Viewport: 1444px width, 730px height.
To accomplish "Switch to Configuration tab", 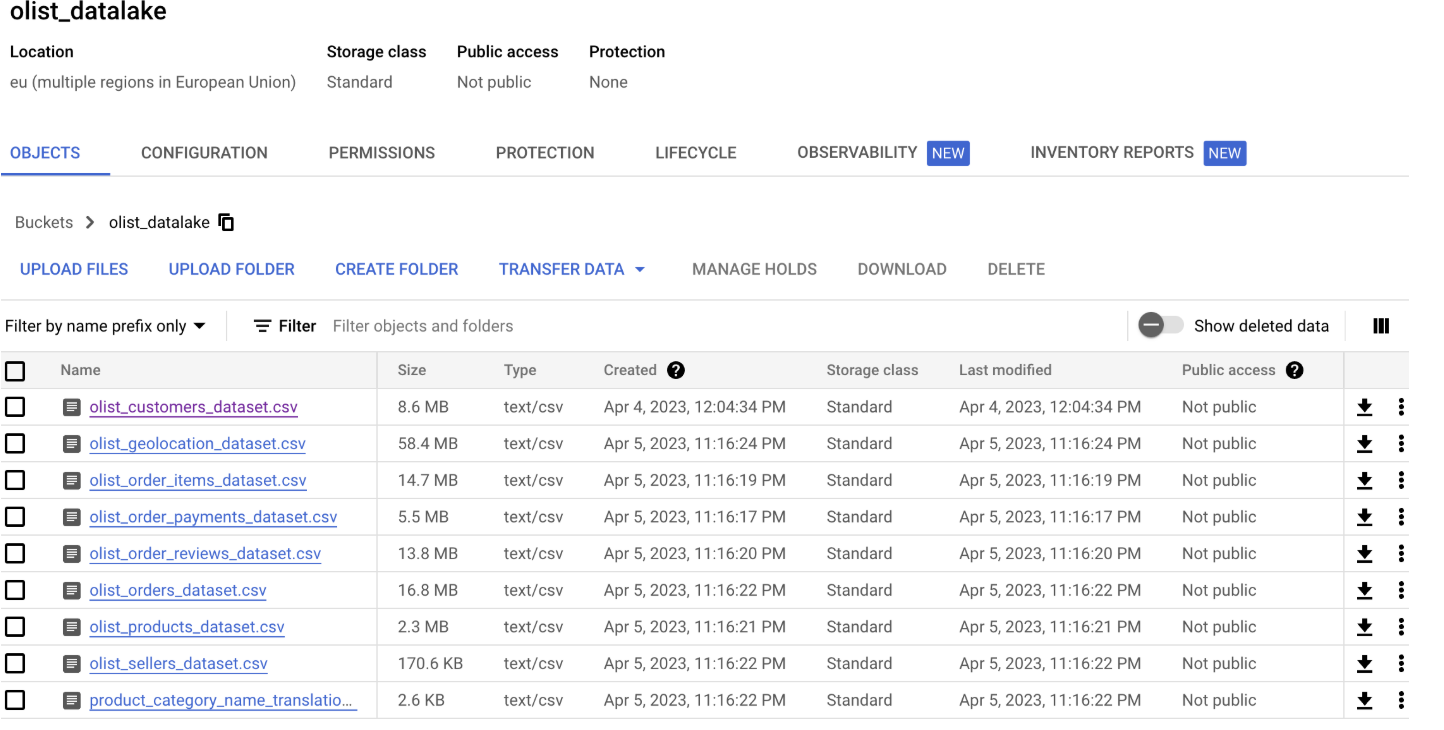I will [204, 153].
